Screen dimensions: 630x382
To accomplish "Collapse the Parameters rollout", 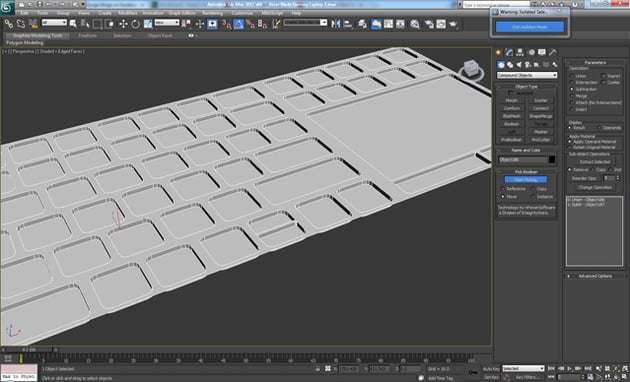I will pos(595,63).
